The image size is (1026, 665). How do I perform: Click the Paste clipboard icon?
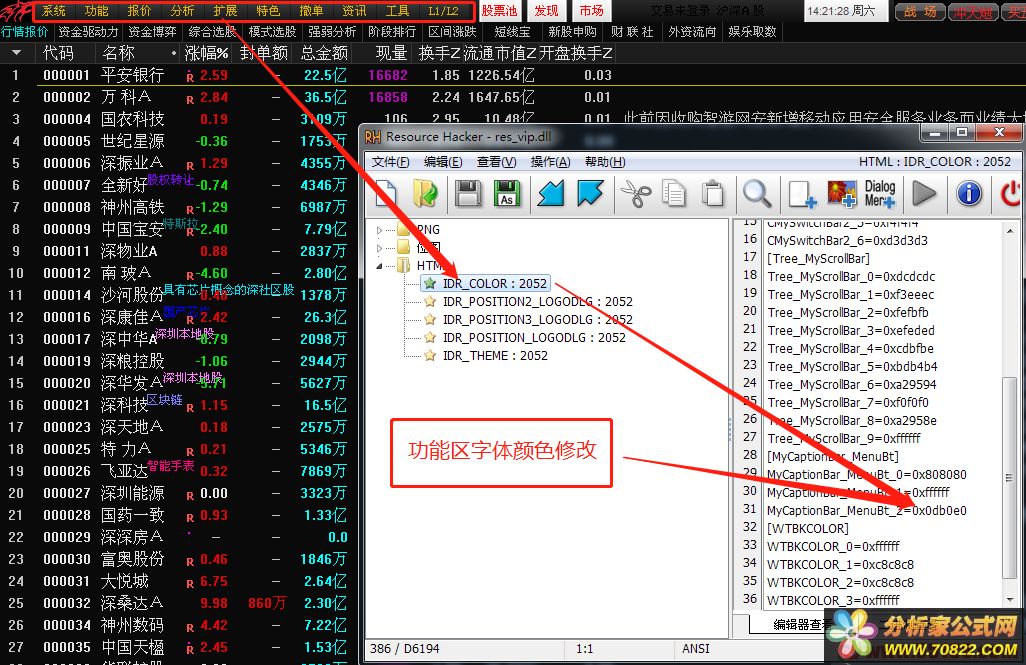tap(713, 194)
